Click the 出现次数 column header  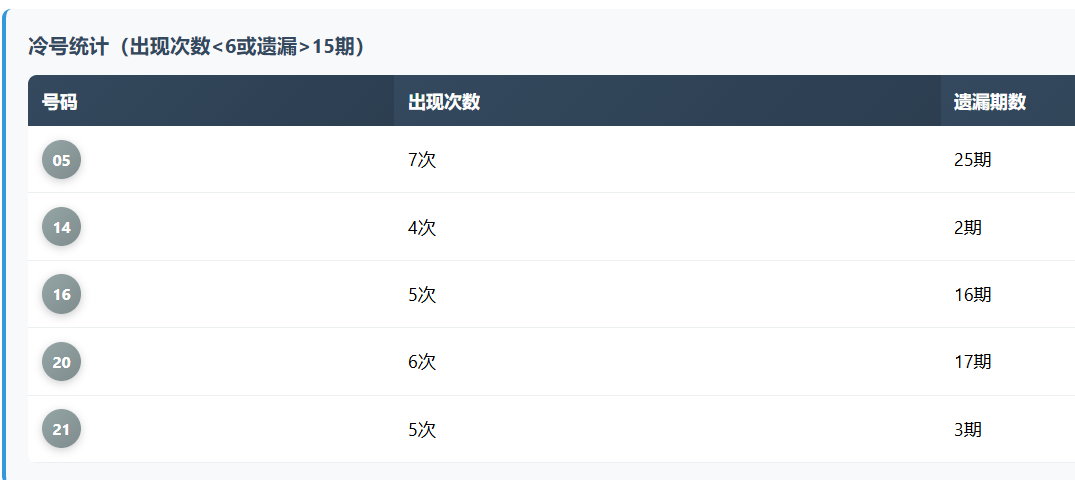point(444,101)
